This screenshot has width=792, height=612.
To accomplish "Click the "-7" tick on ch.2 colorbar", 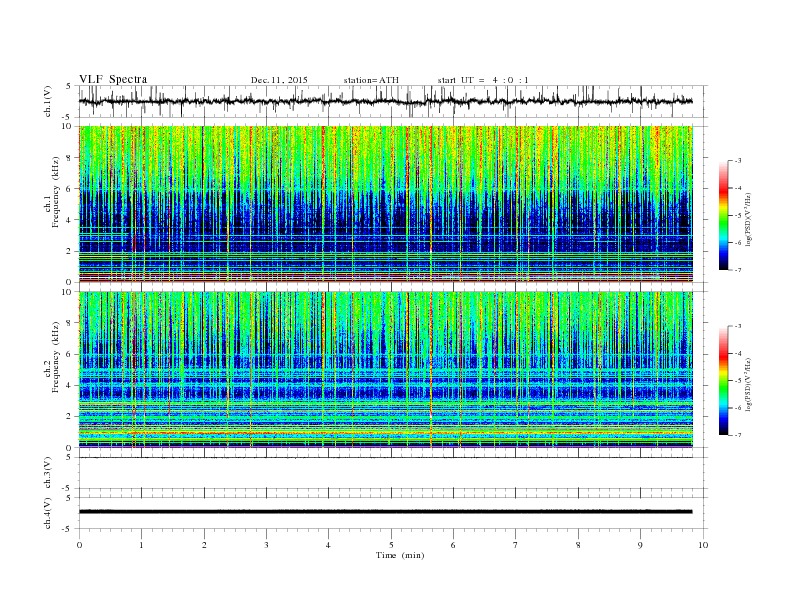I will click(x=737, y=435).
